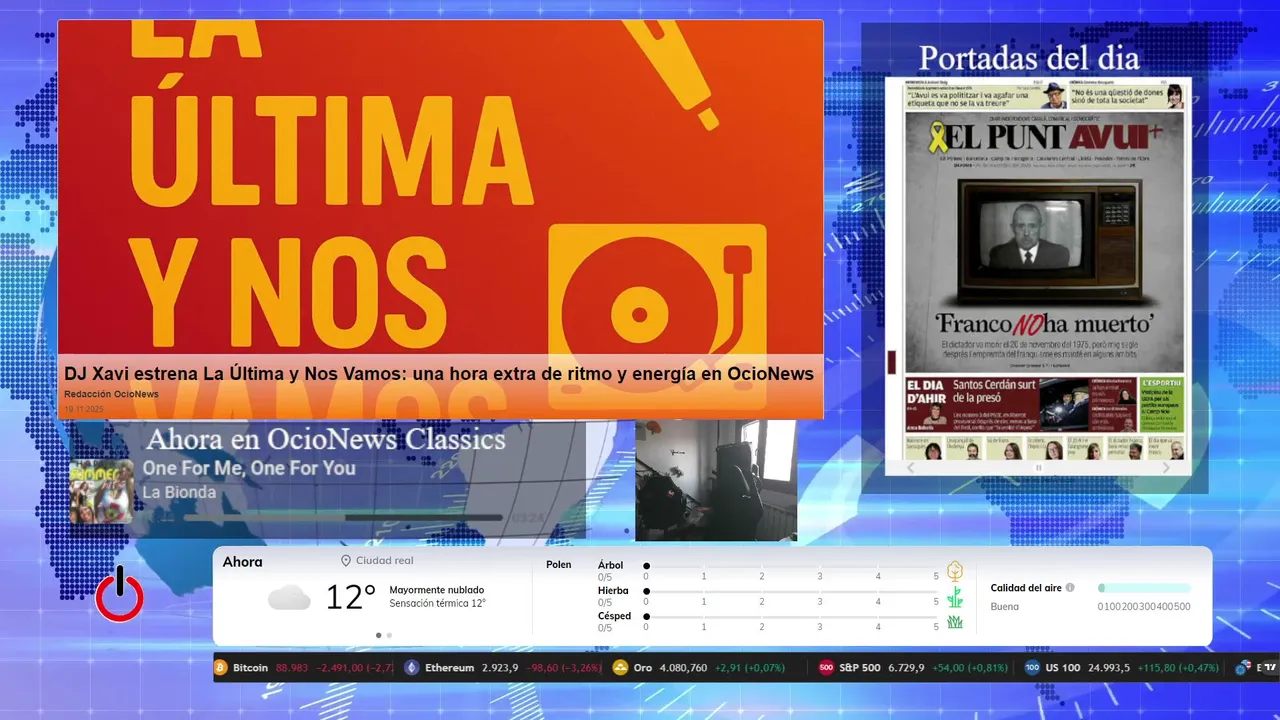Click the Ahora en OcioNews Classics heading
1280x720 pixels.
point(326,439)
